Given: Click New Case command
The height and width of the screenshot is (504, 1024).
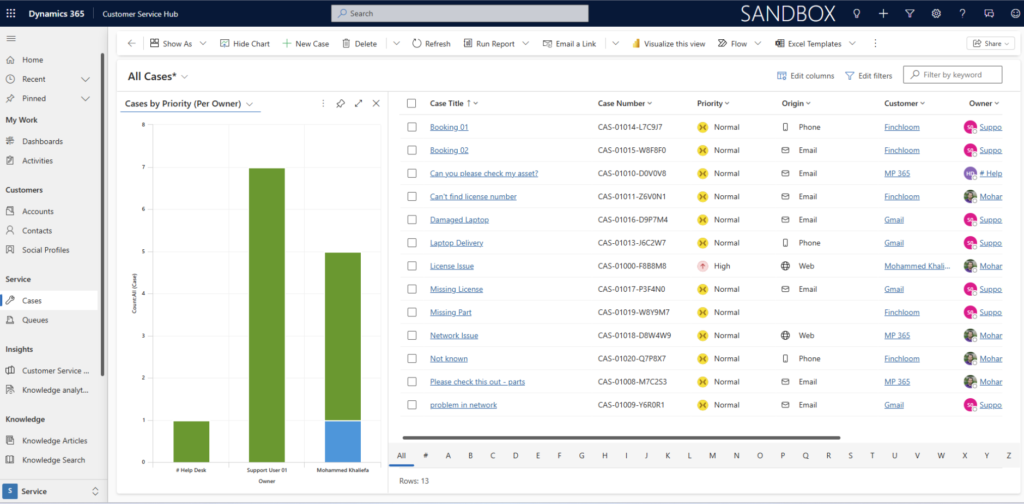Looking at the screenshot, I should (306, 44).
